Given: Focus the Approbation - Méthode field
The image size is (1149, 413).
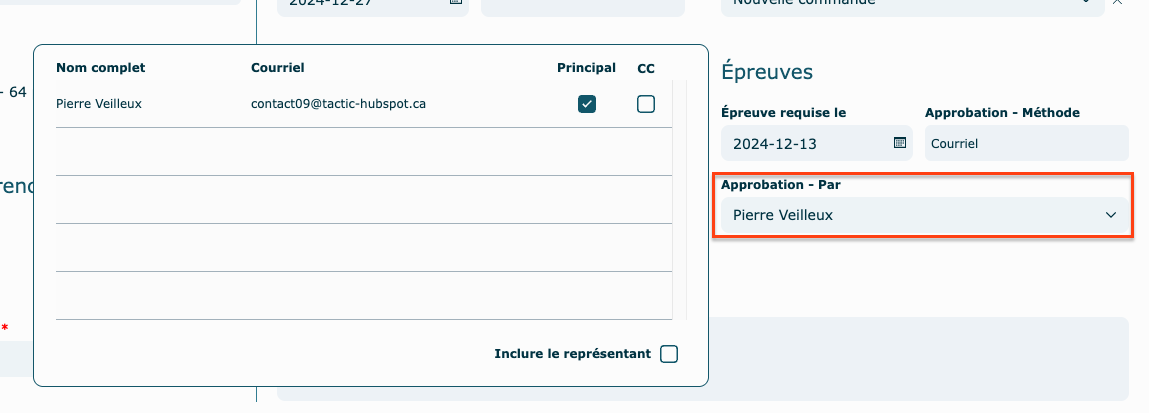Looking at the screenshot, I should (x=1026, y=143).
